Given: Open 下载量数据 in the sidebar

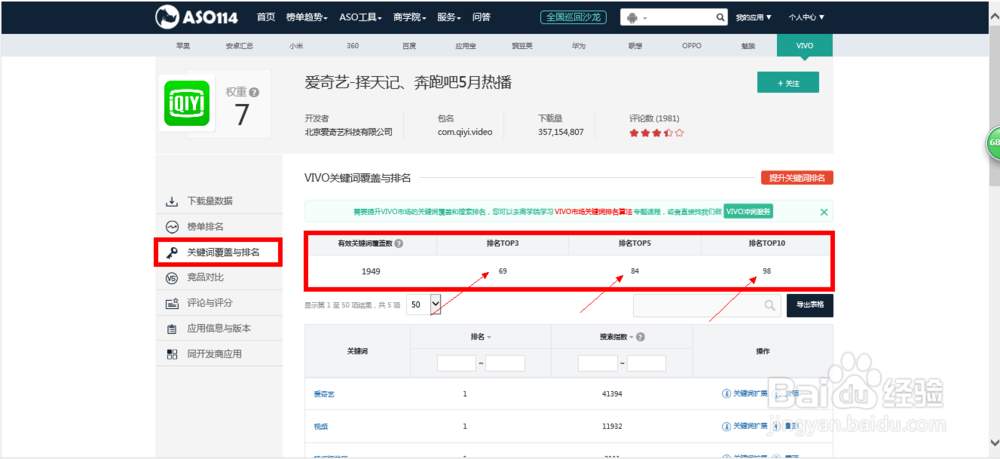Looking at the screenshot, I should (x=210, y=201).
